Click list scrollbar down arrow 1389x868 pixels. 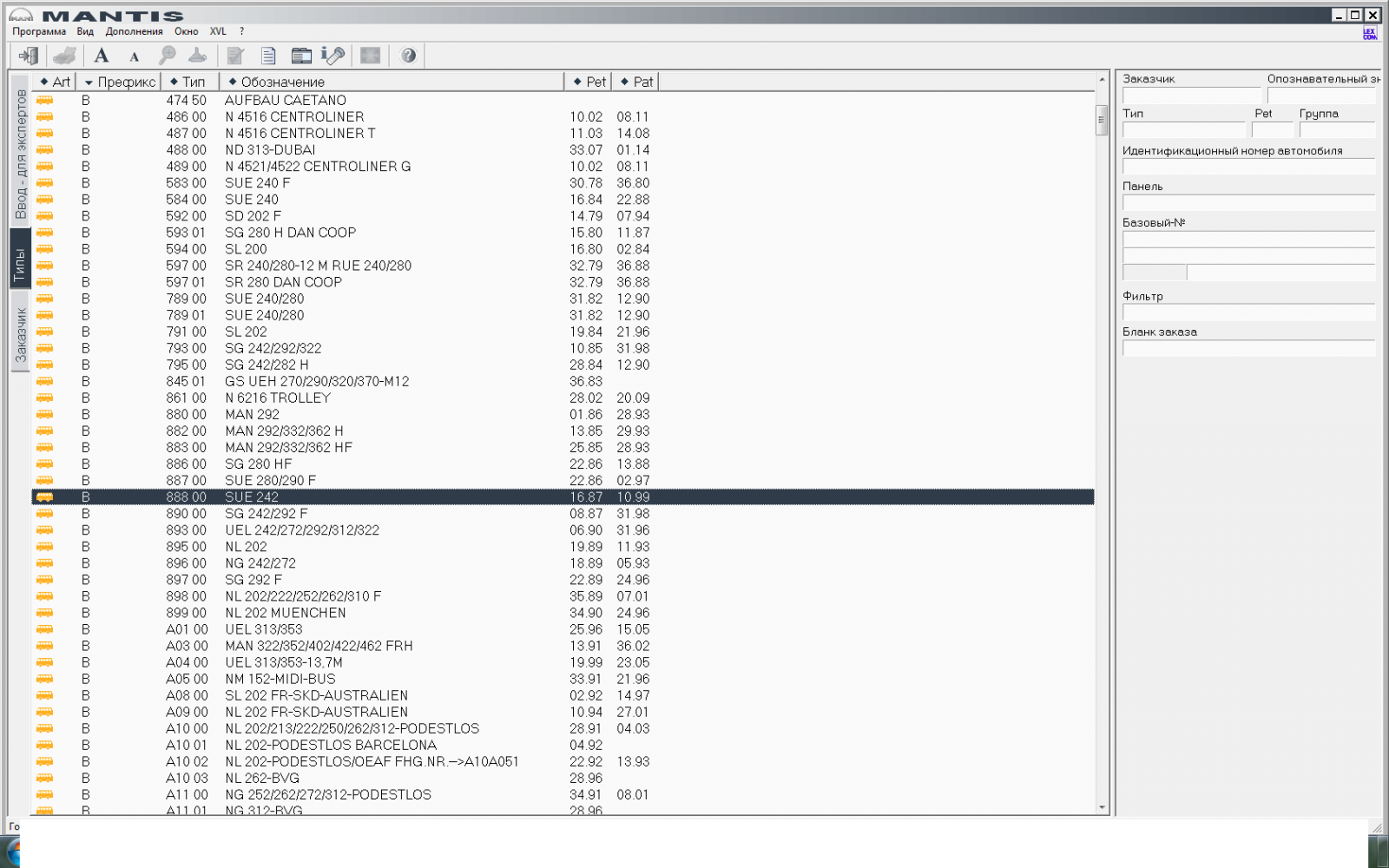point(1102,807)
